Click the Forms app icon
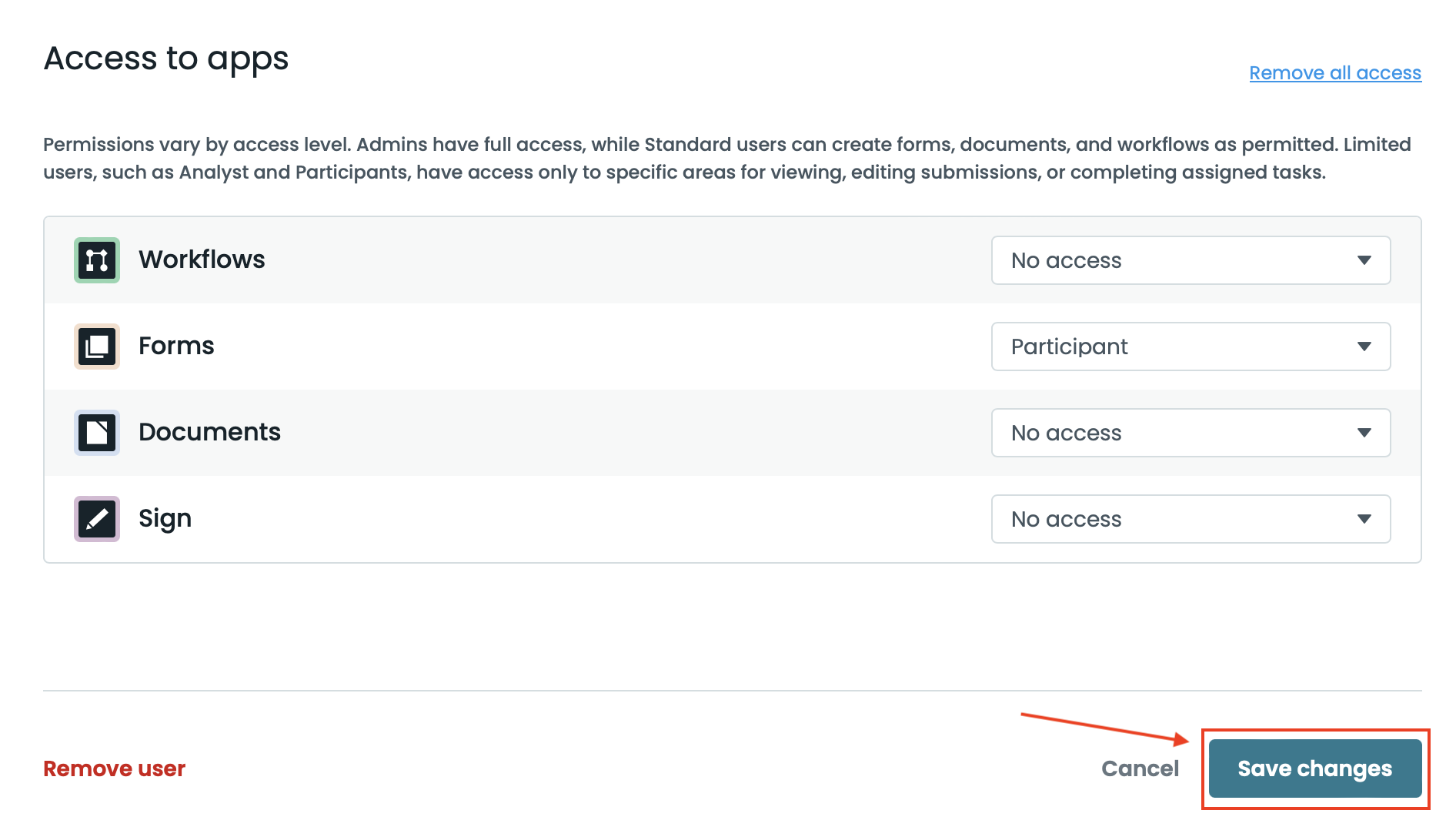This screenshot has height=827, width=1456. (97, 347)
